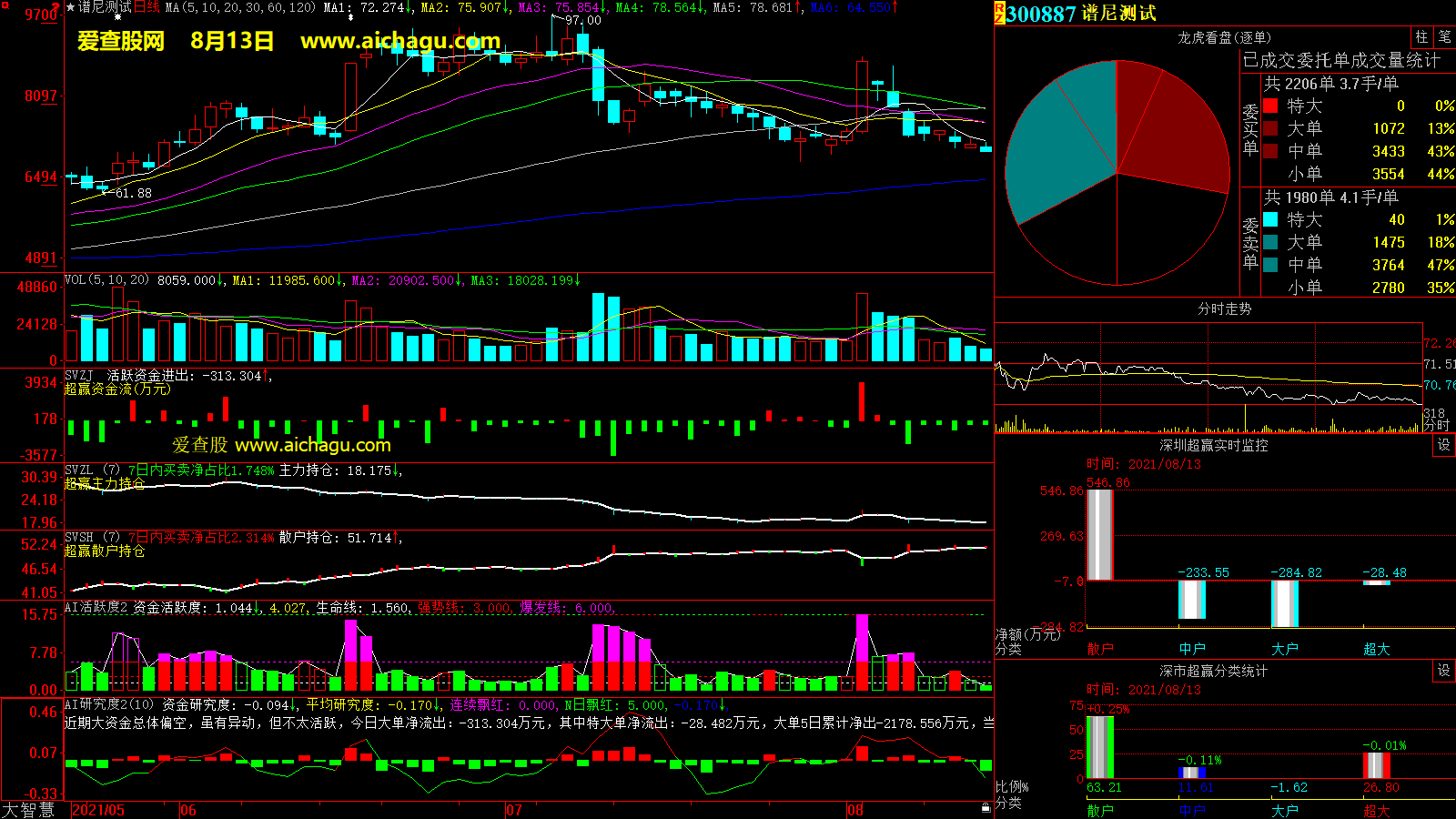Switch Dragon-Tiger panel to 柱 bar view
1456x819 pixels.
point(1421,37)
